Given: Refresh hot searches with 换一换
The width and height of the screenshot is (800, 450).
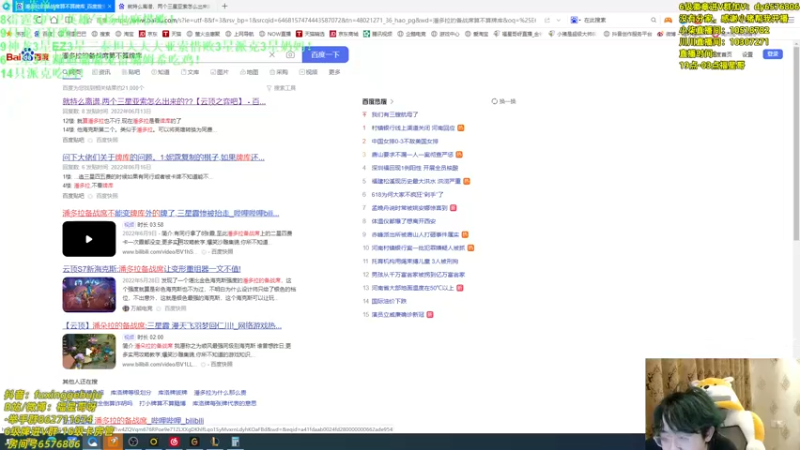Looking at the screenshot, I should click(x=504, y=102).
